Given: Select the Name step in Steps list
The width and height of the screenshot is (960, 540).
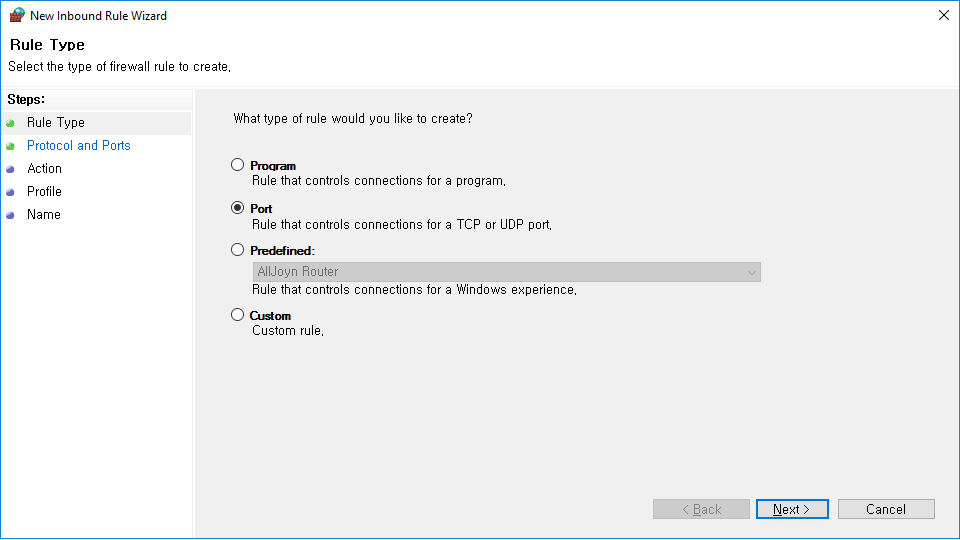Looking at the screenshot, I should [x=44, y=215].
